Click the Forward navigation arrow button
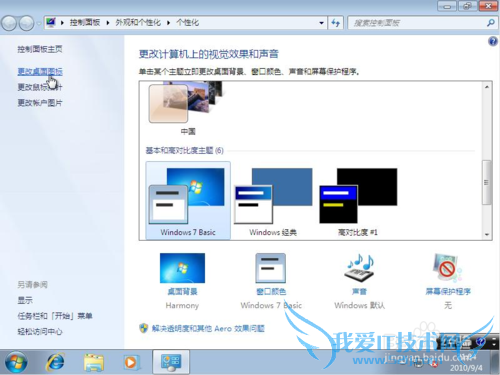The width and height of the screenshot is (500, 375). 27,23
